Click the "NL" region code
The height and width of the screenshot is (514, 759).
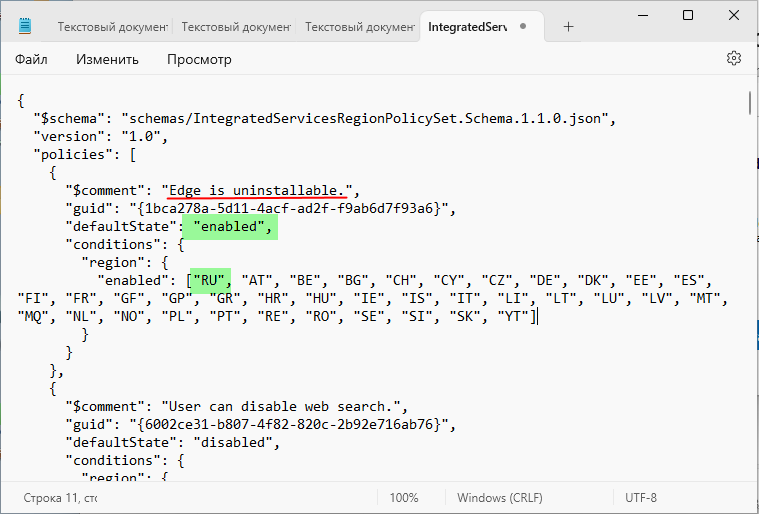pos(81,317)
